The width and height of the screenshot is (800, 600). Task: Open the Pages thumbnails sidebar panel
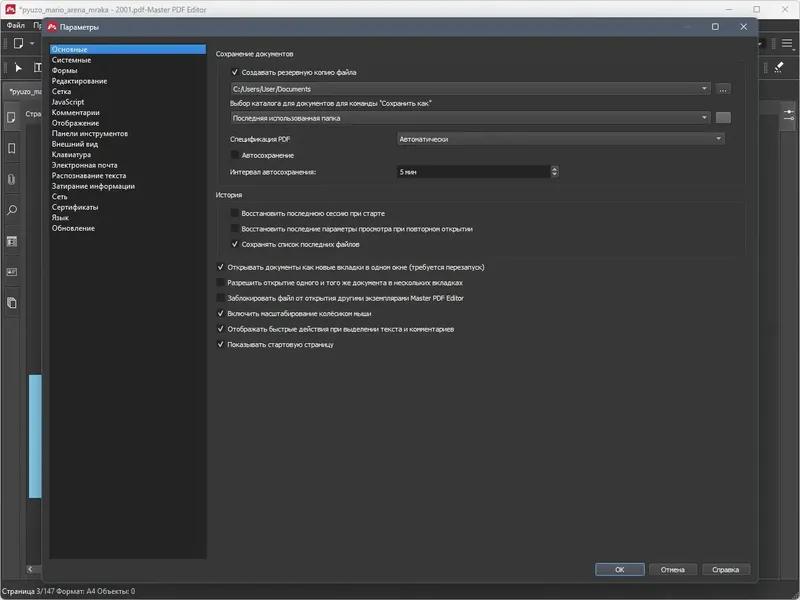coord(12,118)
